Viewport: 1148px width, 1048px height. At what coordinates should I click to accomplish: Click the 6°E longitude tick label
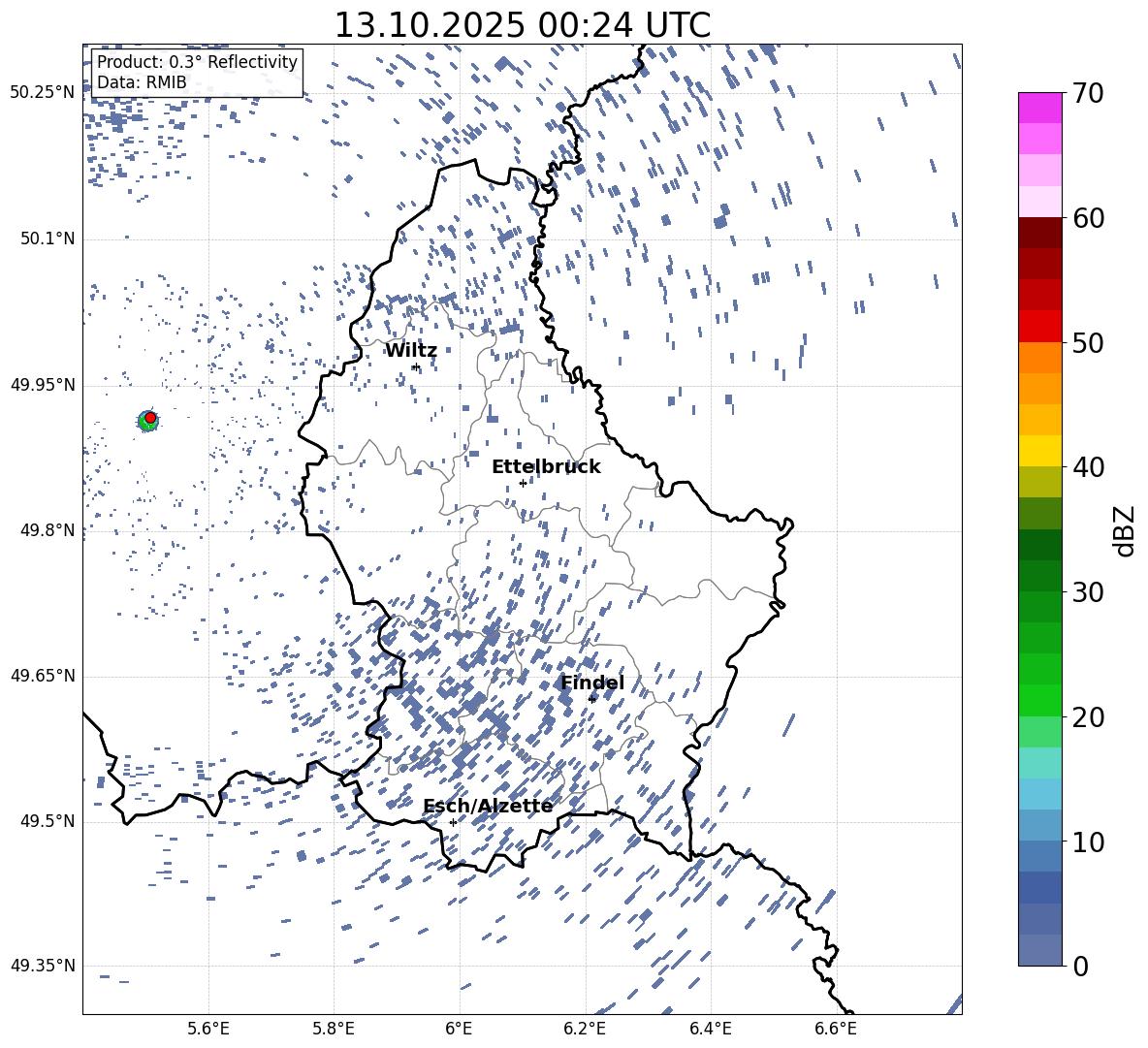tap(459, 1029)
